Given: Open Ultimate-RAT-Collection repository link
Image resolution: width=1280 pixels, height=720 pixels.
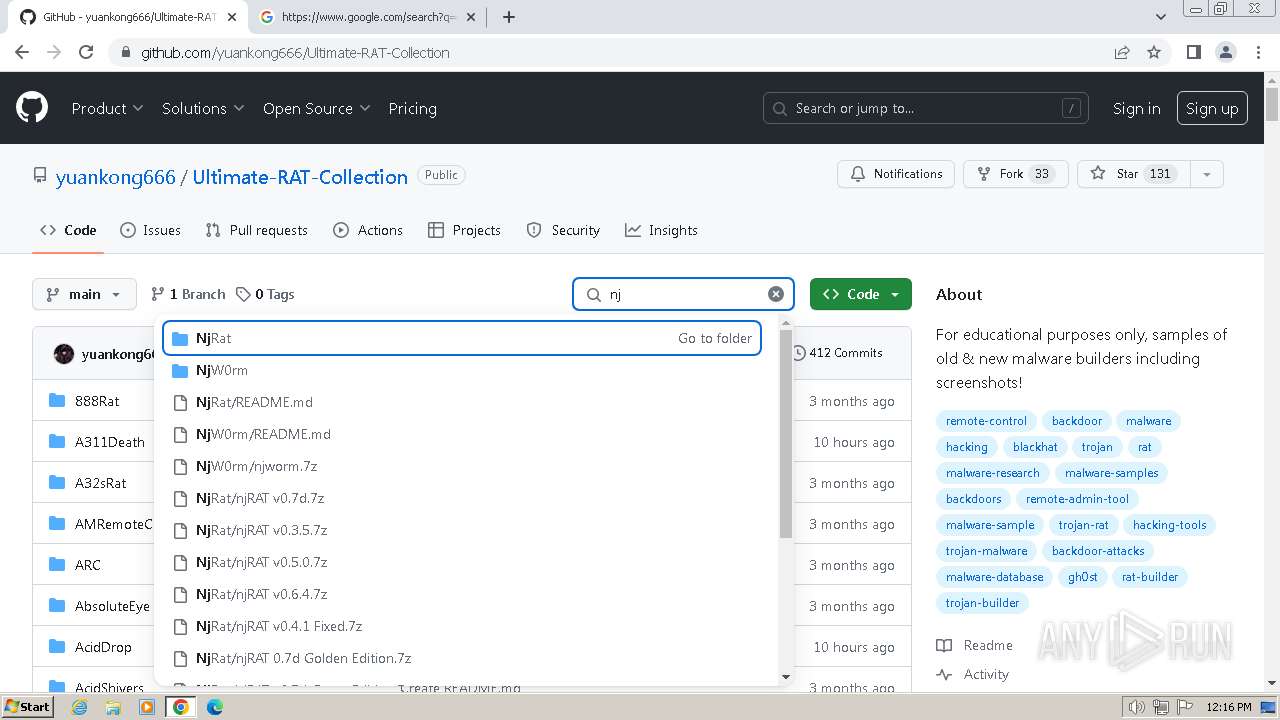Looking at the screenshot, I should [300, 177].
